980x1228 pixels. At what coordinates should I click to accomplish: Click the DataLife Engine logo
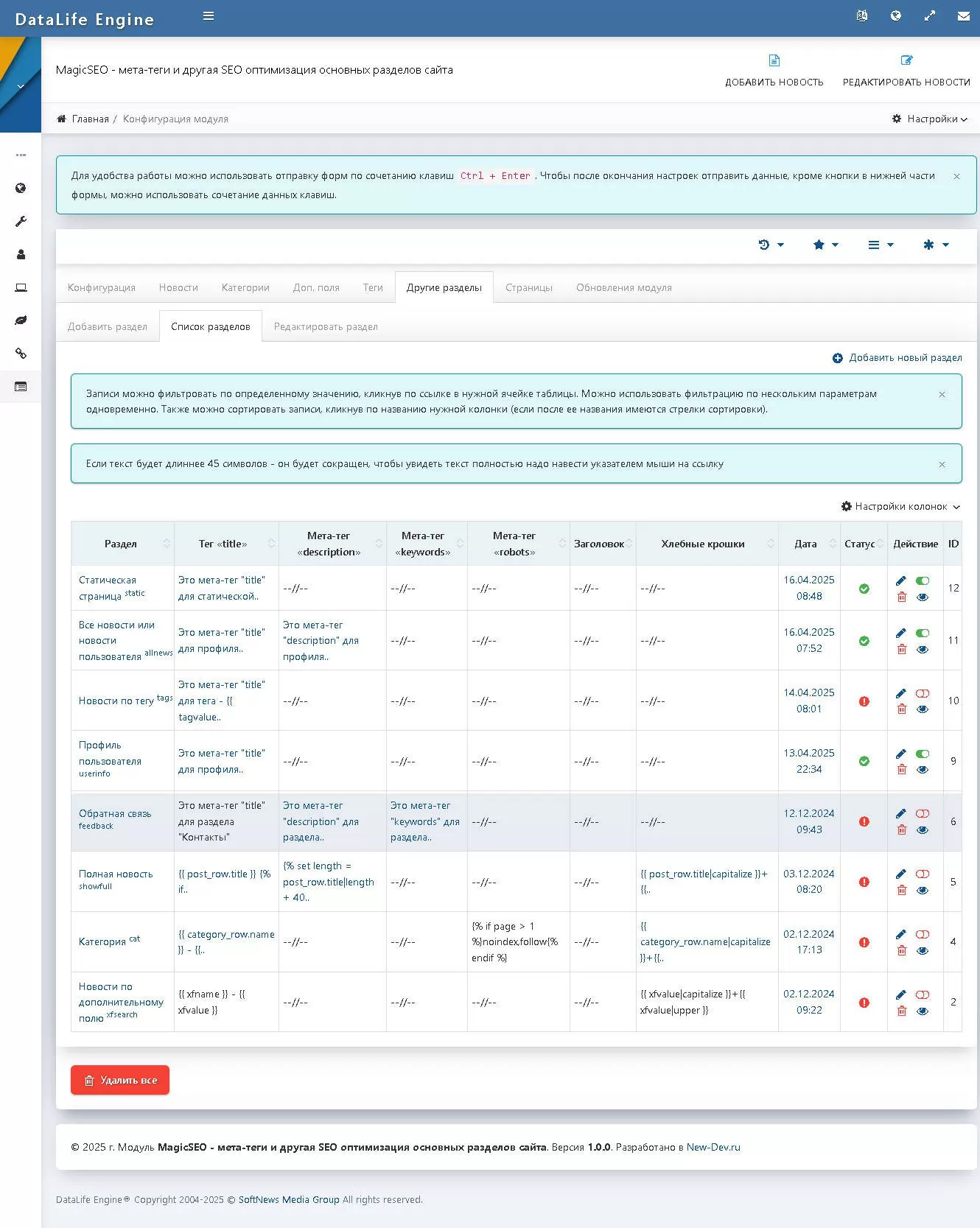85,19
